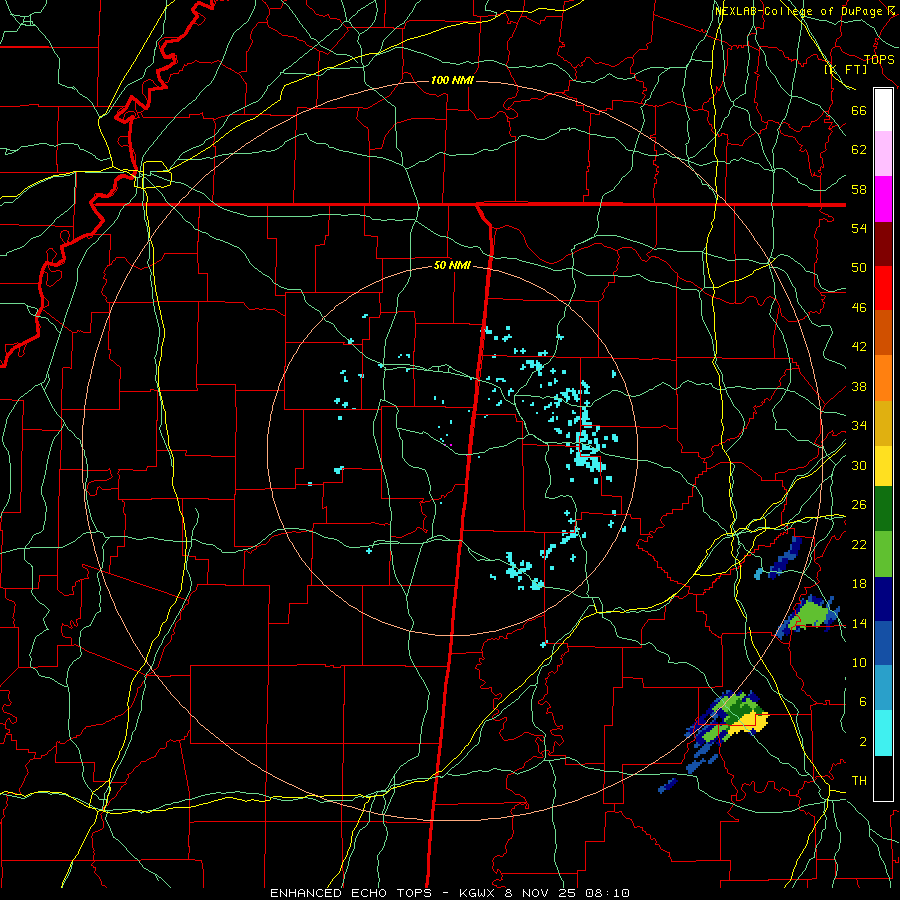Click the 66 value on the legend scale
The width and height of the screenshot is (900, 900).
click(x=859, y=110)
